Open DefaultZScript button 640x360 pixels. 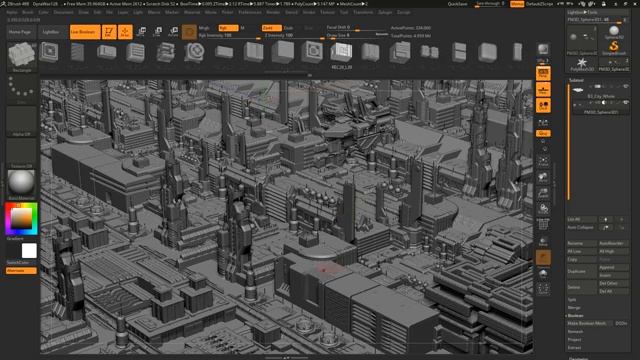[x=539, y=4]
